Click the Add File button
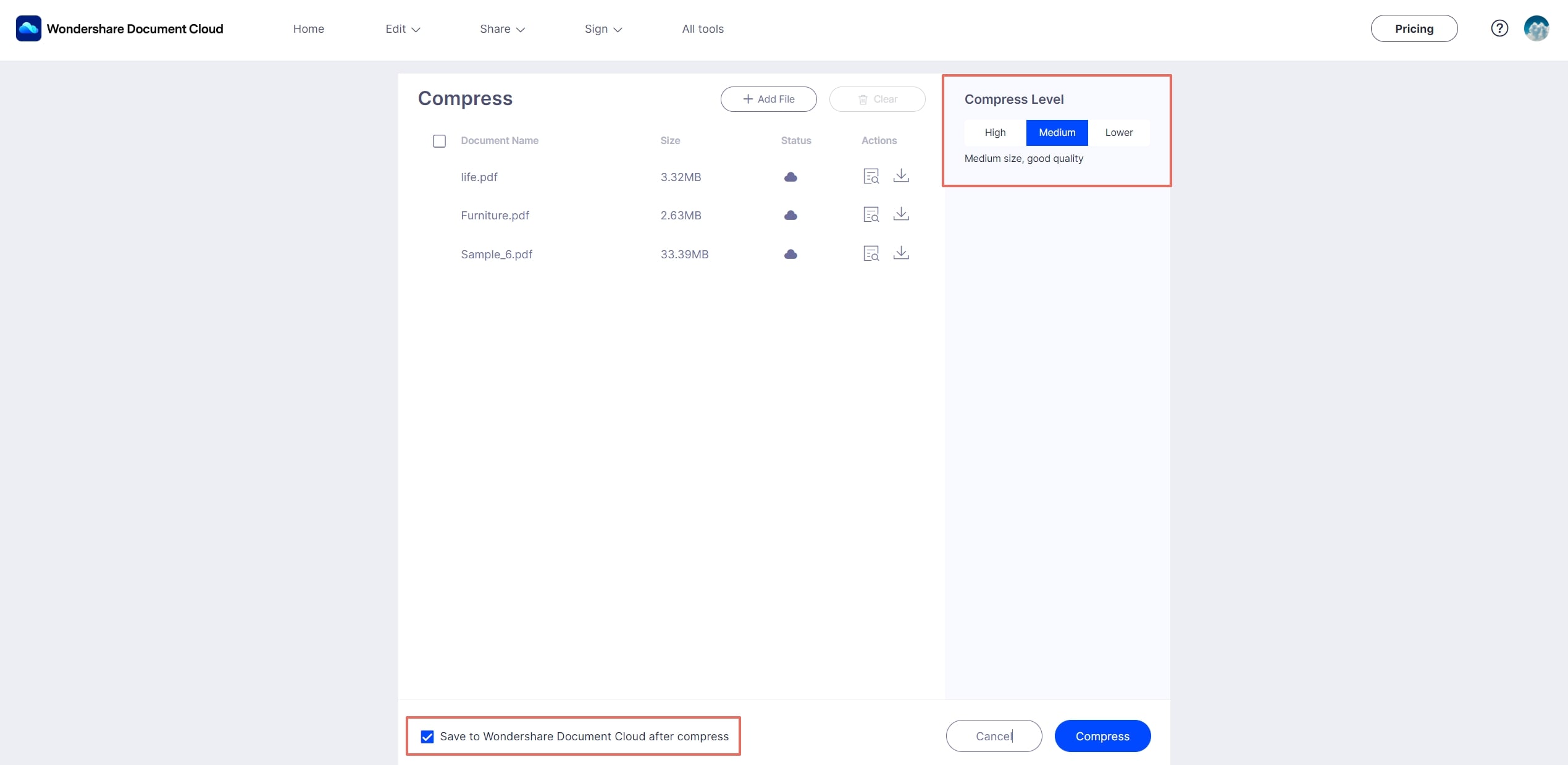The height and width of the screenshot is (765, 1568). (768, 99)
